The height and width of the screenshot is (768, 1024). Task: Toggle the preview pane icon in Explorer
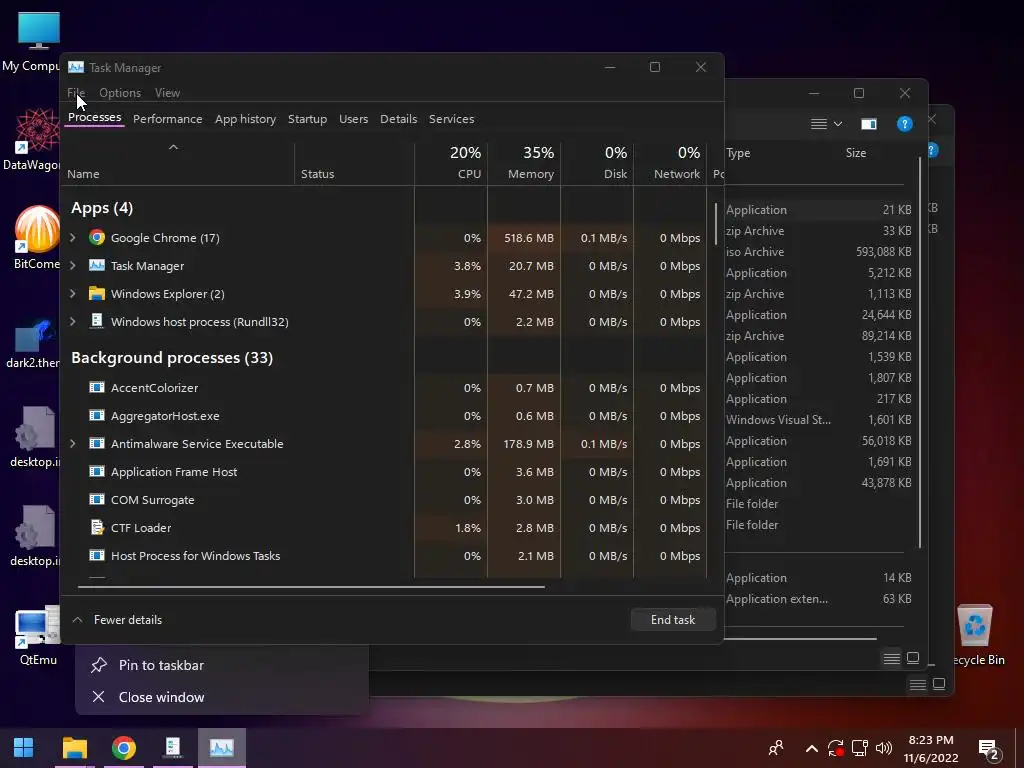869,124
